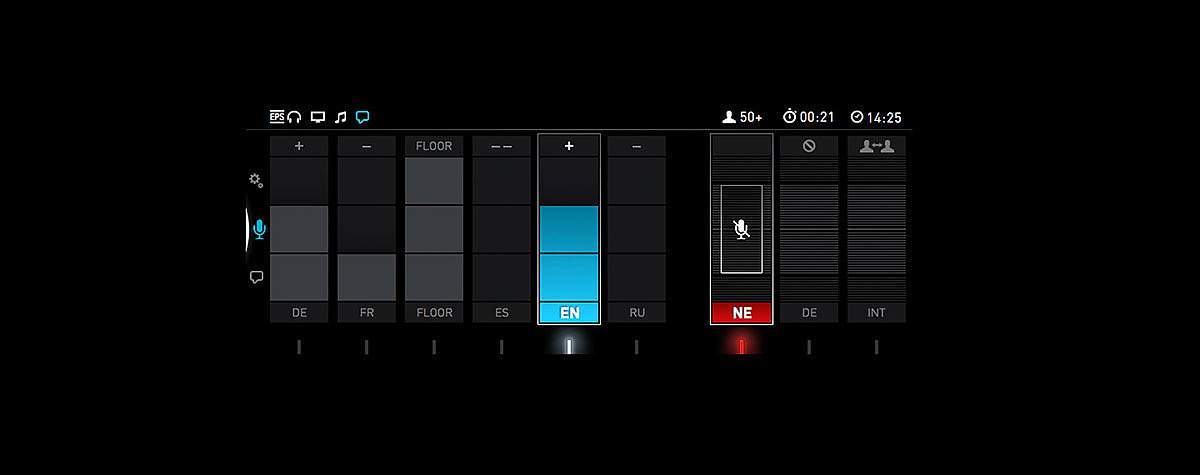The height and width of the screenshot is (475, 1200).
Task: Toggle the red NE output channel
Action: pos(741,313)
